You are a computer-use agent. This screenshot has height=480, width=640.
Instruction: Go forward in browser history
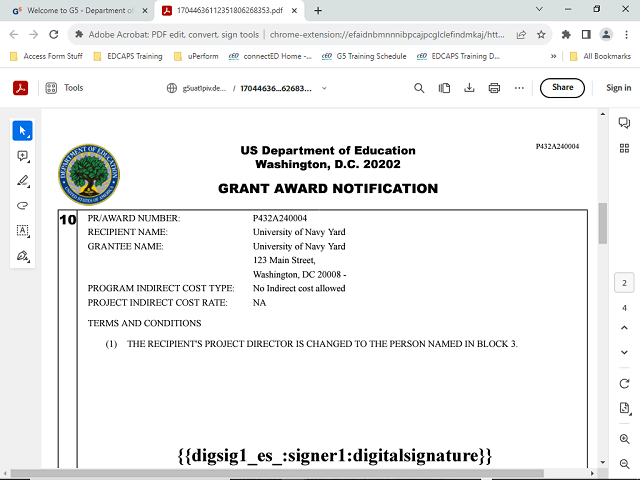tap(33, 35)
